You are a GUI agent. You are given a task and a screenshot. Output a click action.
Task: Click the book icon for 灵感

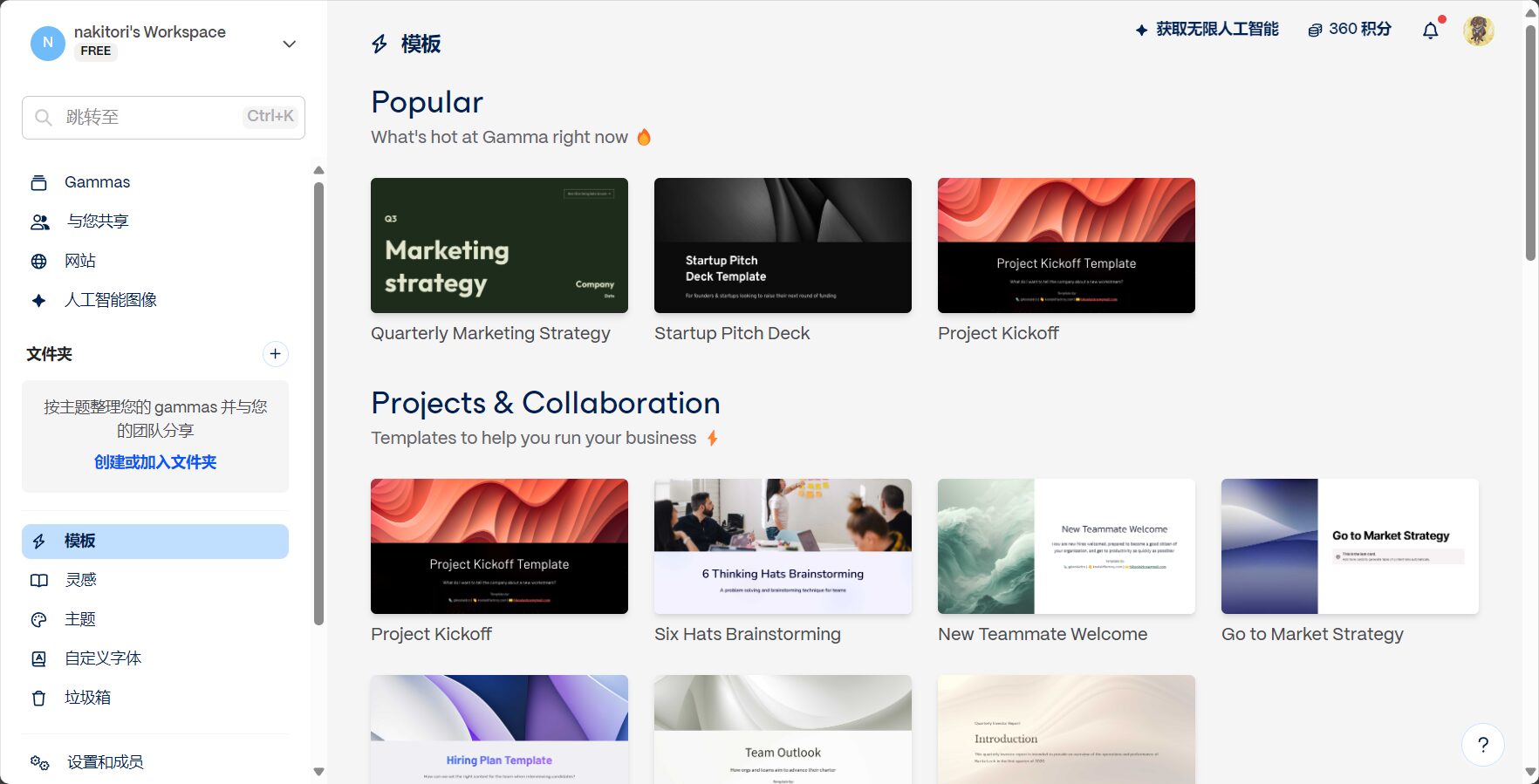38,581
